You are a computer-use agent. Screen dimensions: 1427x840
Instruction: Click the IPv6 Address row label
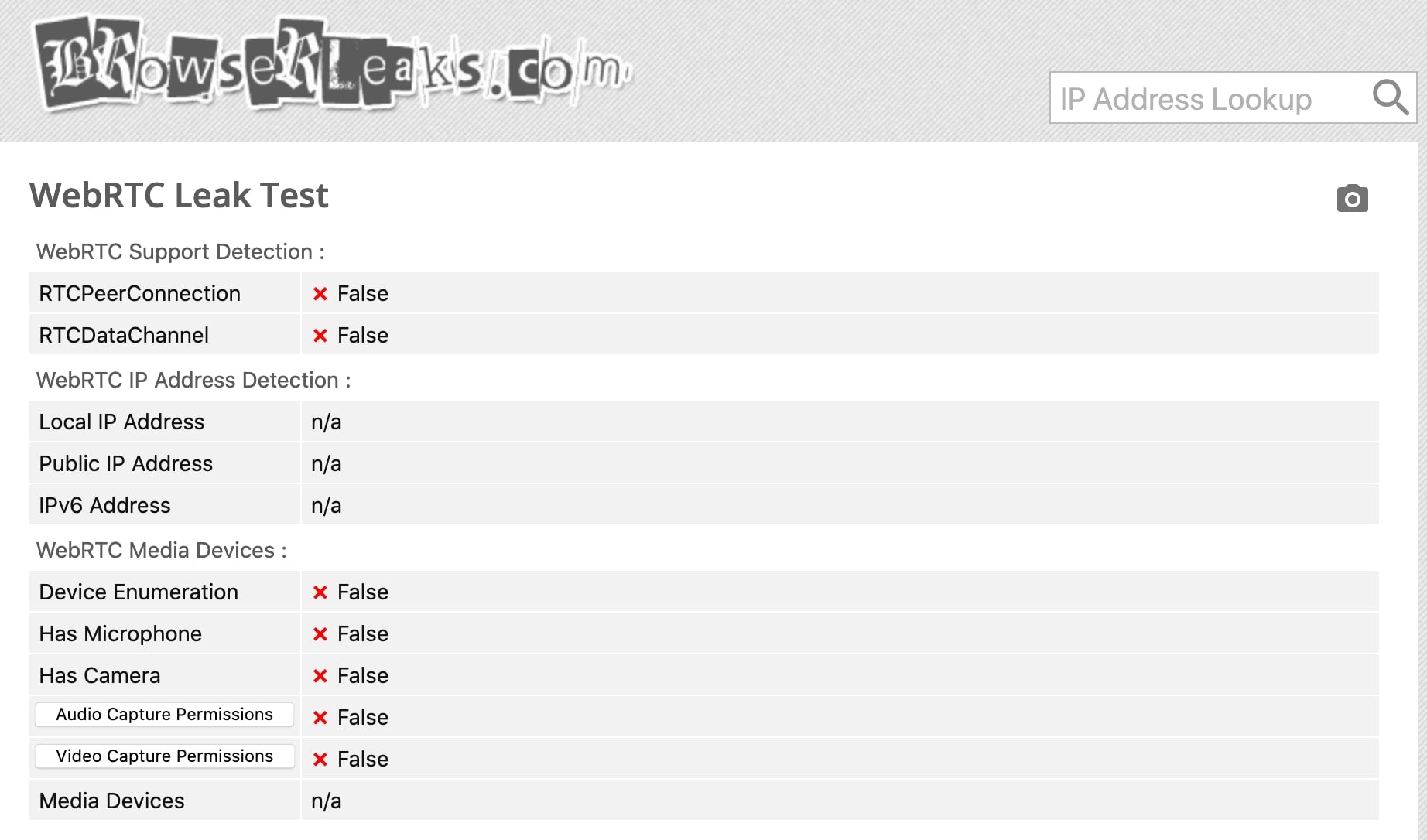click(104, 505)
